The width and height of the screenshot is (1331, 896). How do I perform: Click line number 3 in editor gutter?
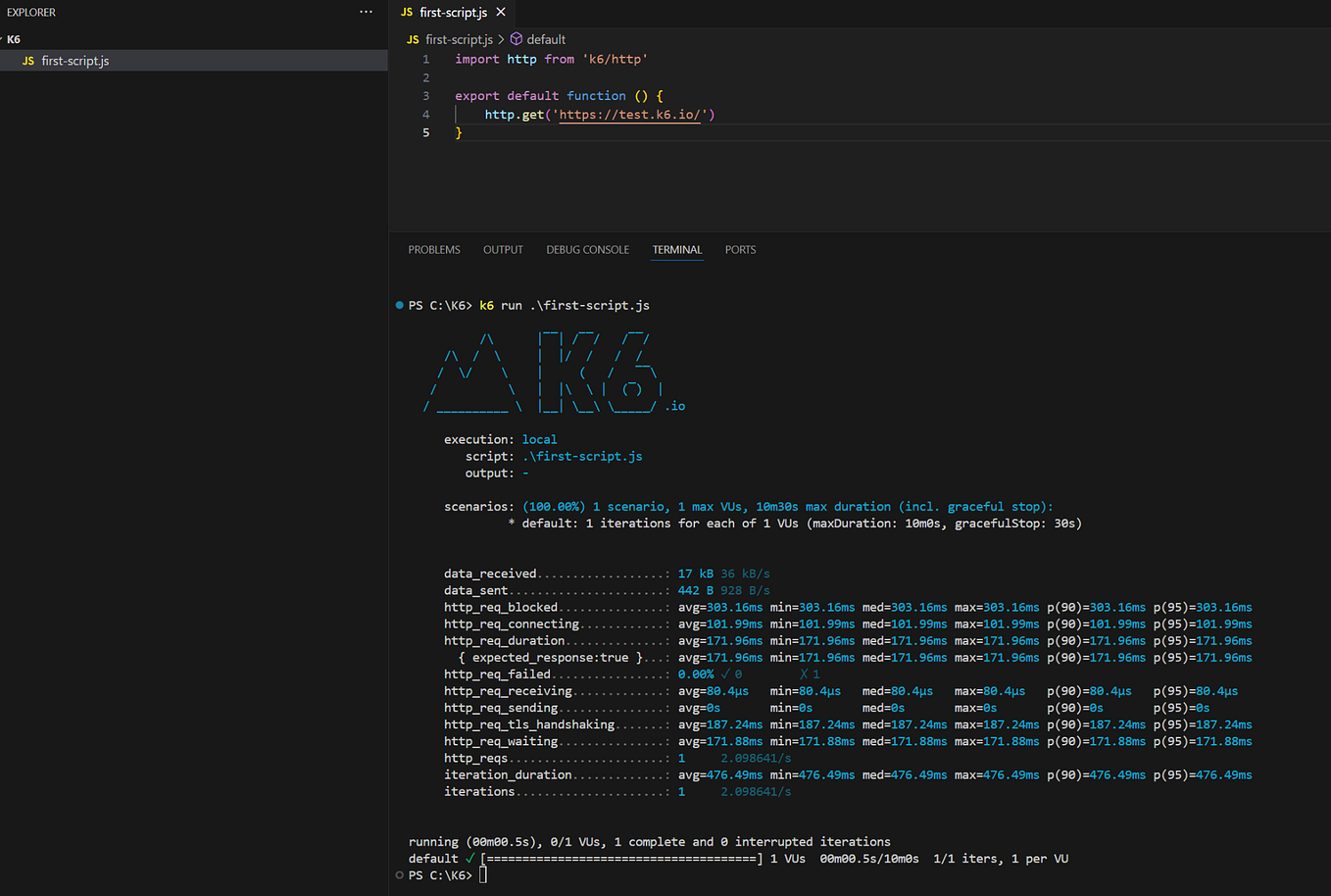tap(425, 96)
